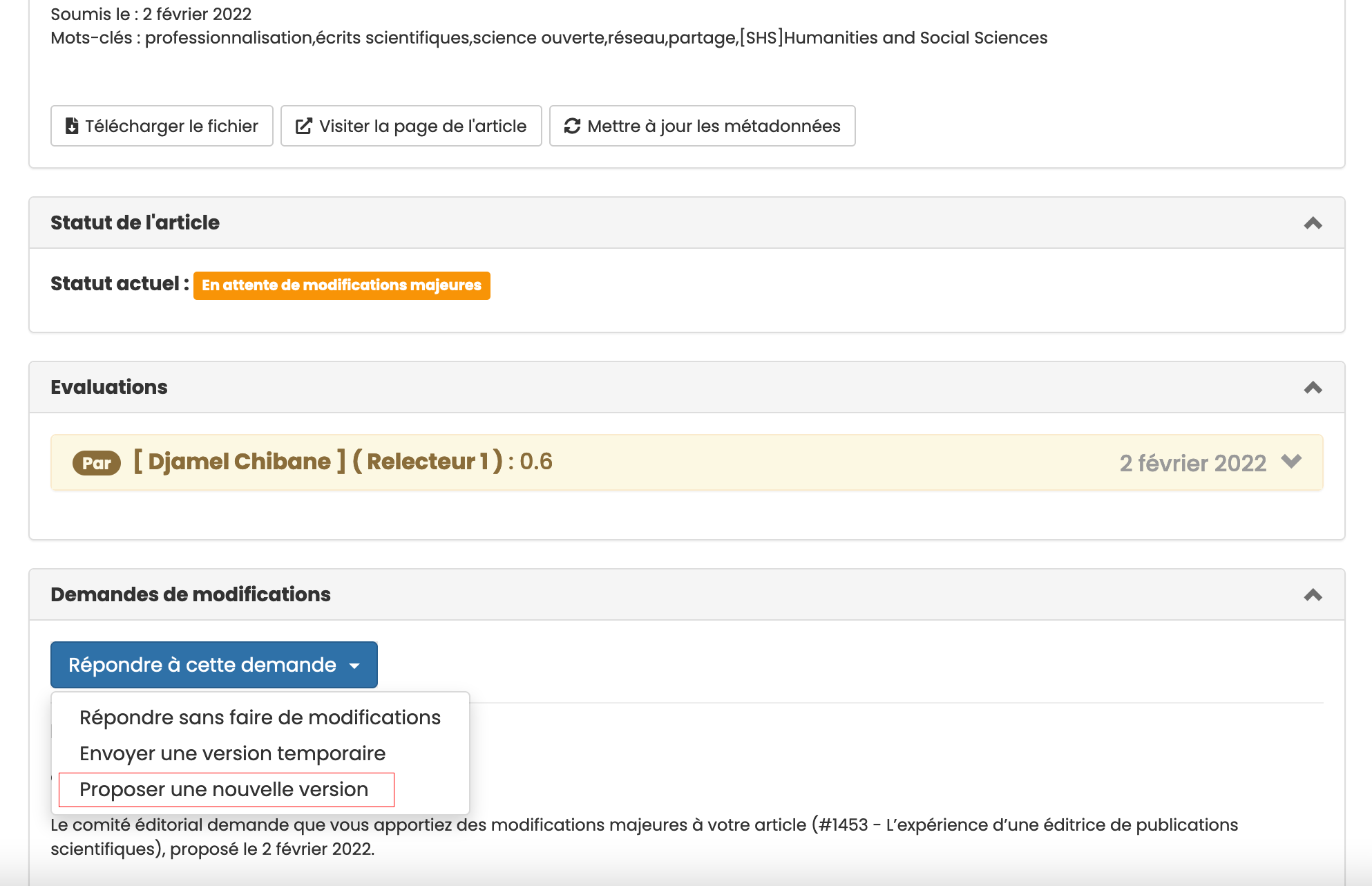1372x886 pixels.
Task: Select "Répondre sans faire de modifications"
Action: tap(258, 717)
